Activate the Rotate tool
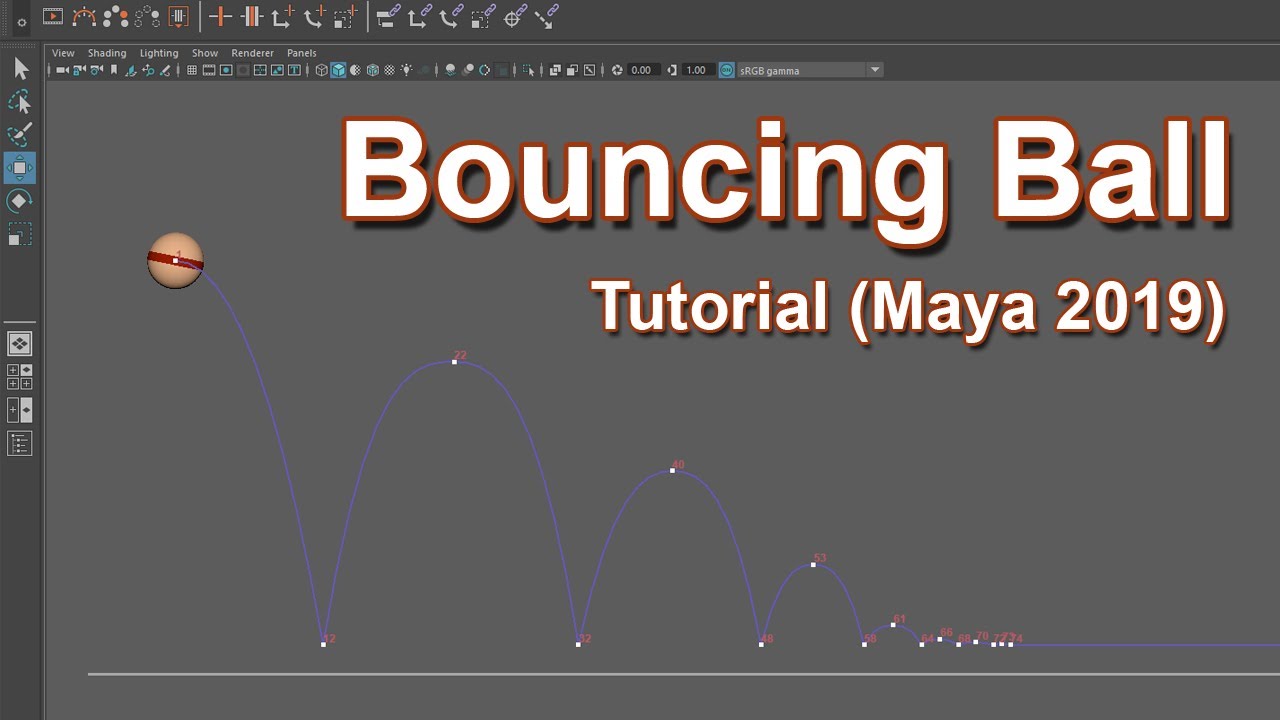 20,201
